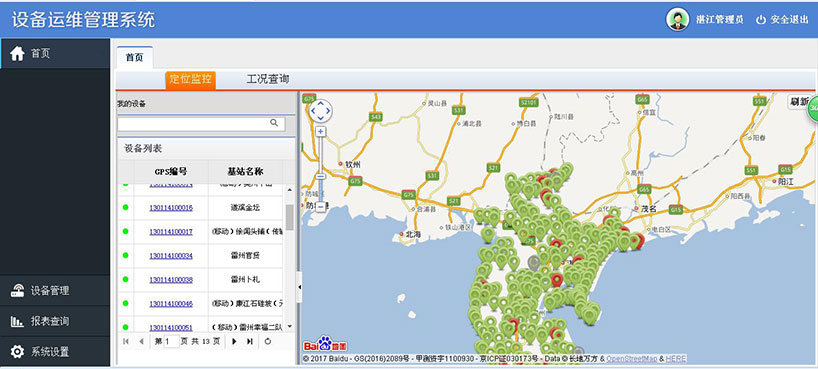
Task: Open device link 130114100038
Action: point(171,280)
